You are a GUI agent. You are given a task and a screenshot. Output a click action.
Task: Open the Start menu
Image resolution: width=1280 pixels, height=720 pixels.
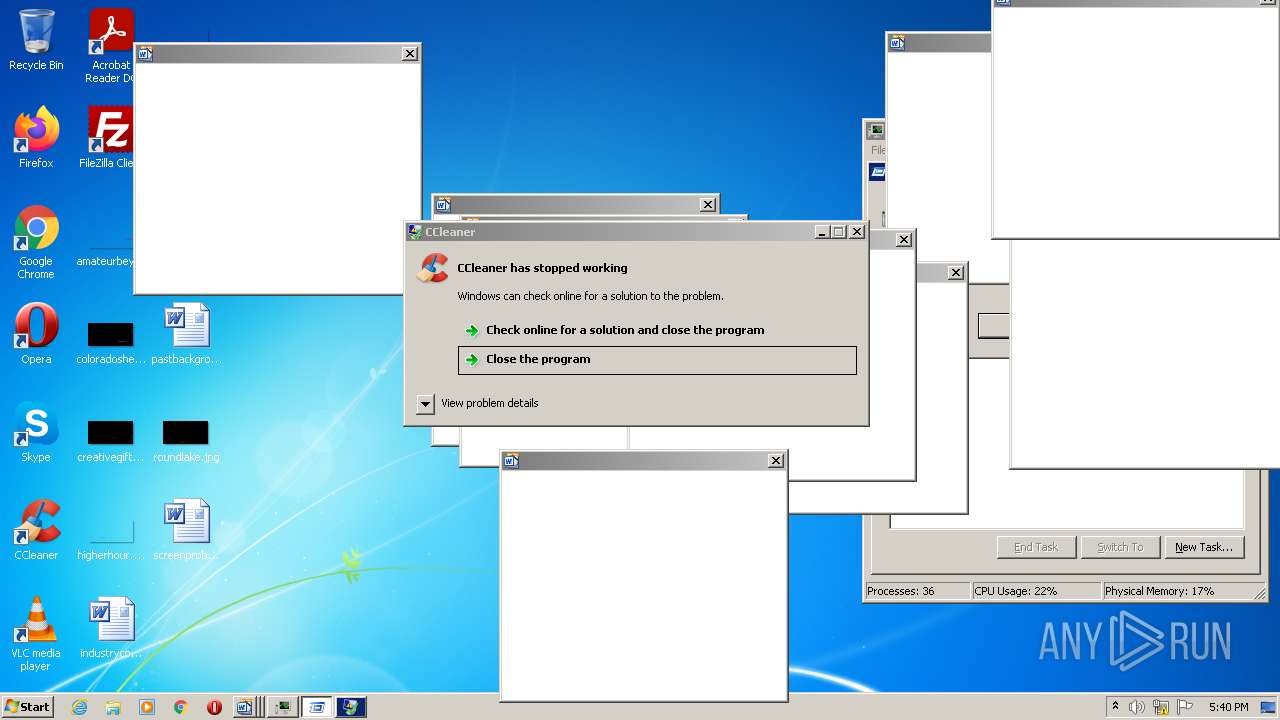[28, 707]
